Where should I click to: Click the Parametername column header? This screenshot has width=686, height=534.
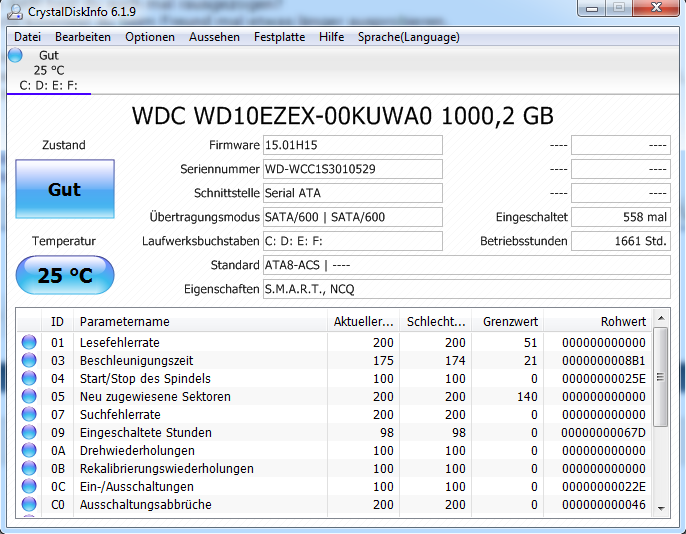coord(200,321)
